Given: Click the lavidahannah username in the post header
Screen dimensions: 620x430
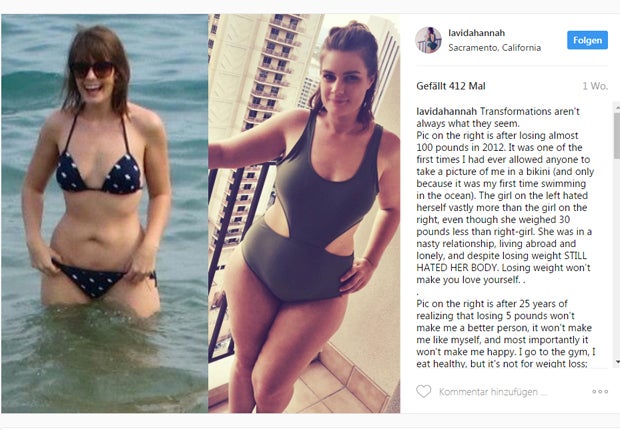Looking at the screenshot, I should 476,33.
